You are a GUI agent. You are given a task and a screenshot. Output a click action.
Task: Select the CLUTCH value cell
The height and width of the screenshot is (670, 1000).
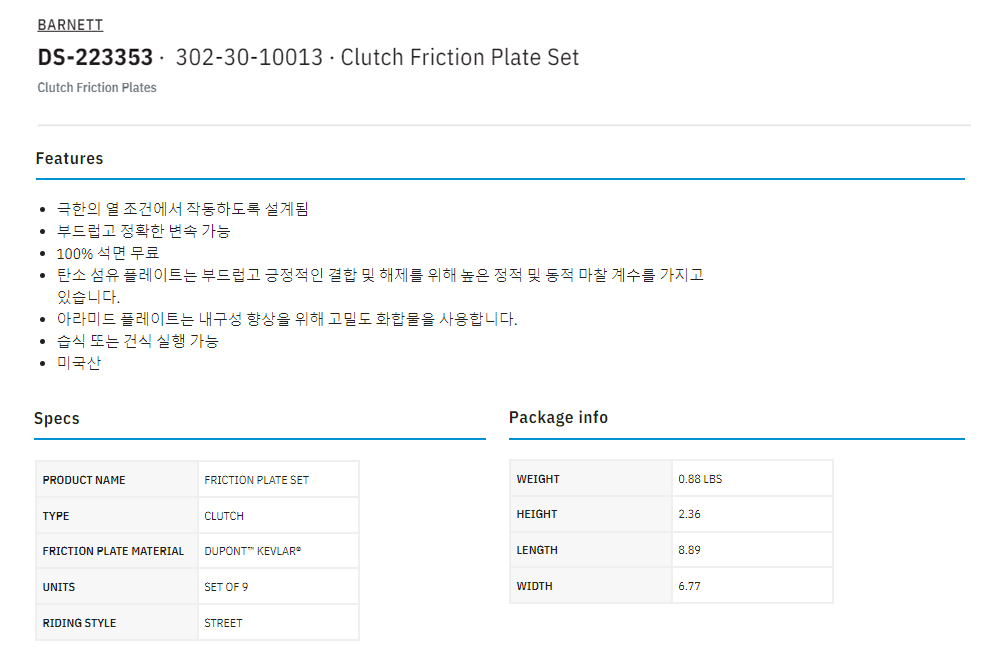pyautogui.click(x=224, y=516)
